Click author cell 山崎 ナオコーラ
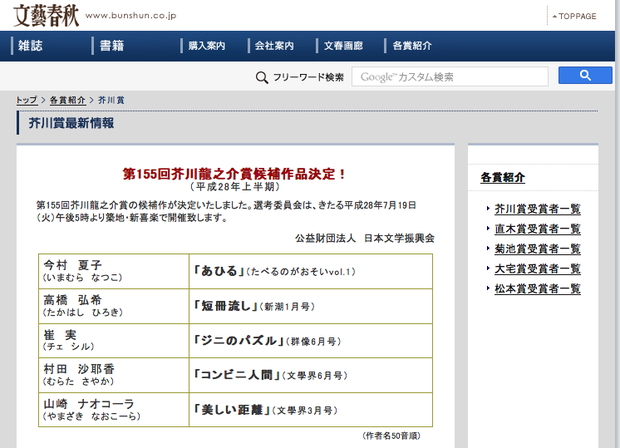The width and height of the screenshot is (620, 448). [114, 410]
